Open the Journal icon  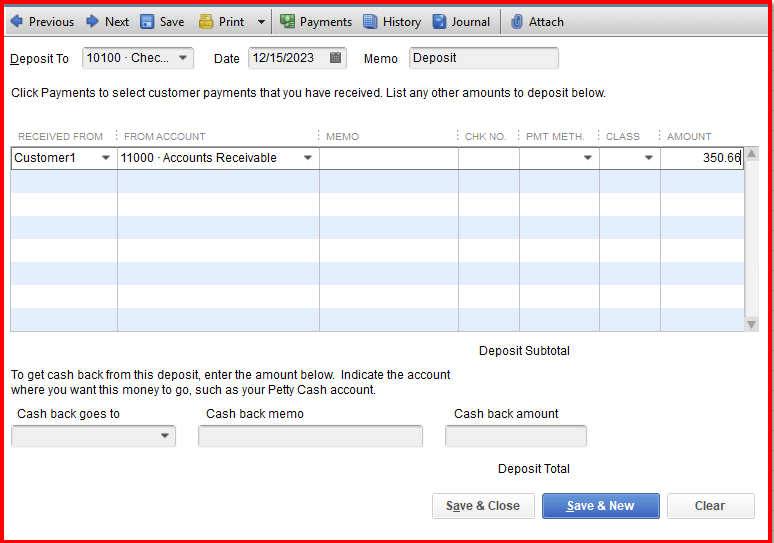(x=439, y=22)
